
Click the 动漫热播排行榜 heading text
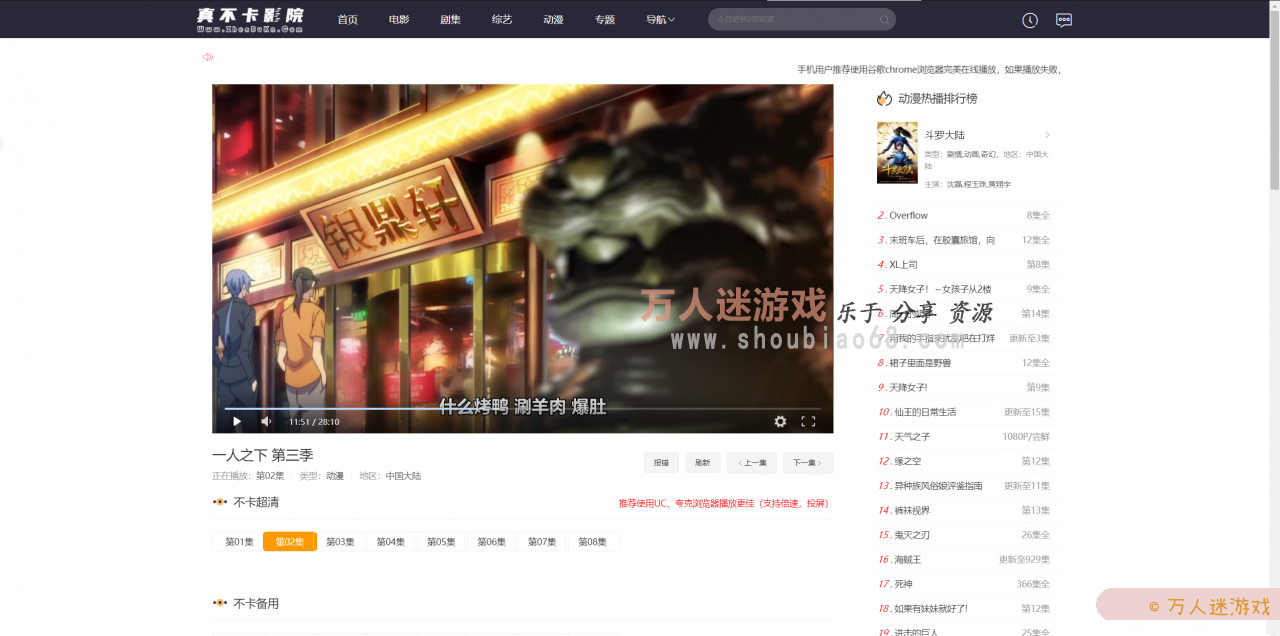point(937,98)
